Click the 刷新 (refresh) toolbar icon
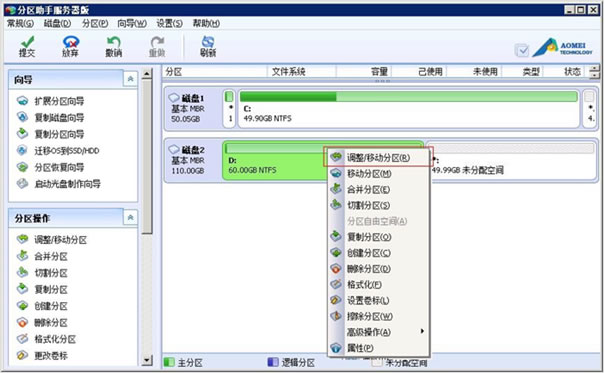The width and height of the screenshot is (604, 373). [208, 46]
